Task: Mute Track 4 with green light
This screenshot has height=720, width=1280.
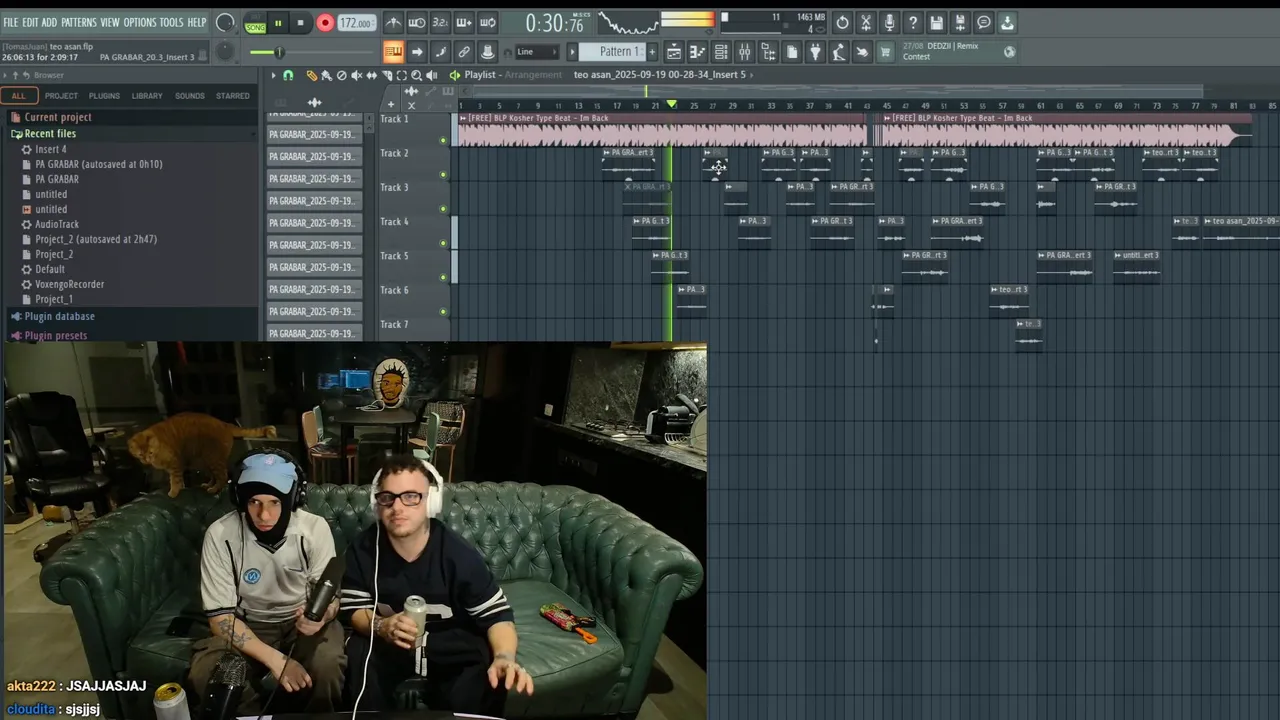Action: (443, 243)
